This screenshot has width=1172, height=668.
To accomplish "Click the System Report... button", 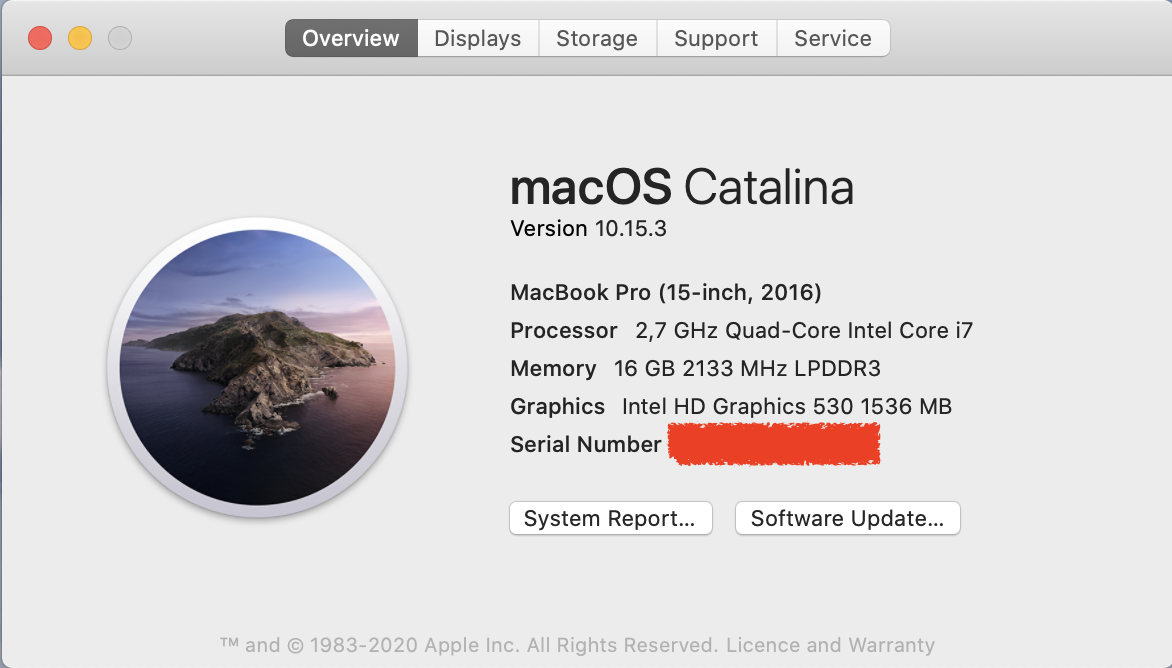I will click(x=610, y=518).
